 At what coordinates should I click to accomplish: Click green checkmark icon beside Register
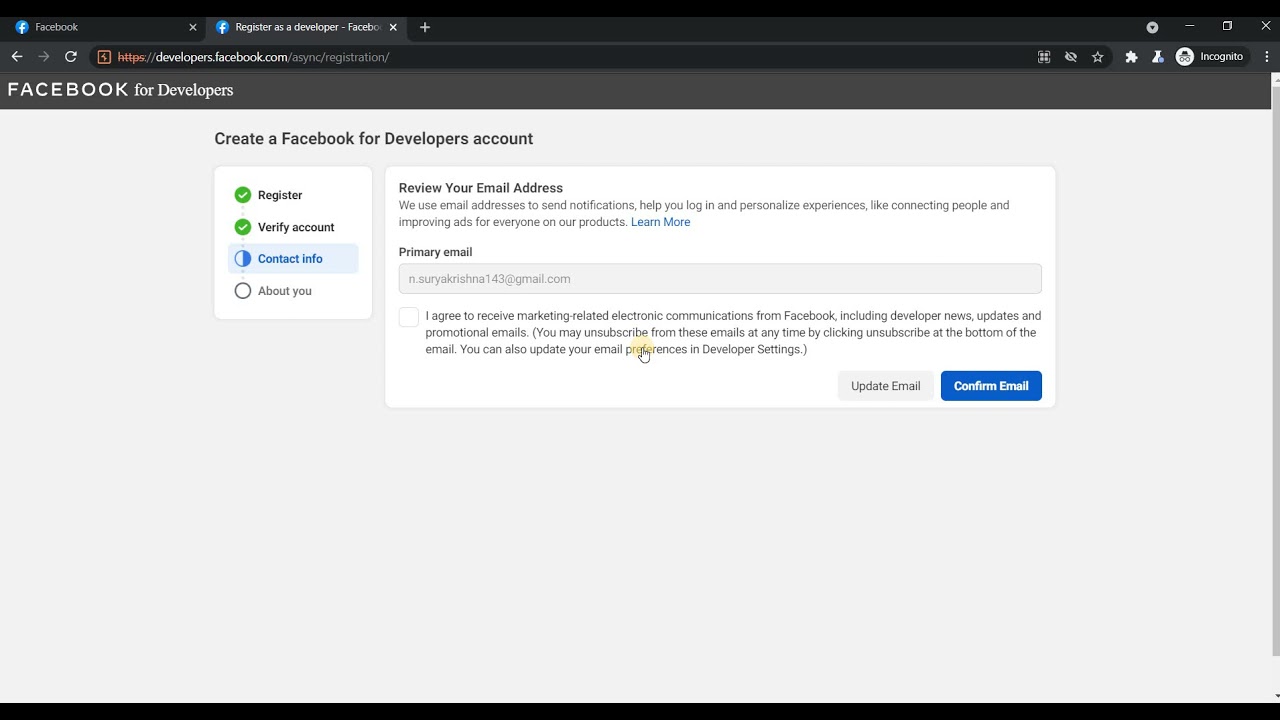[x=242, y=195]
